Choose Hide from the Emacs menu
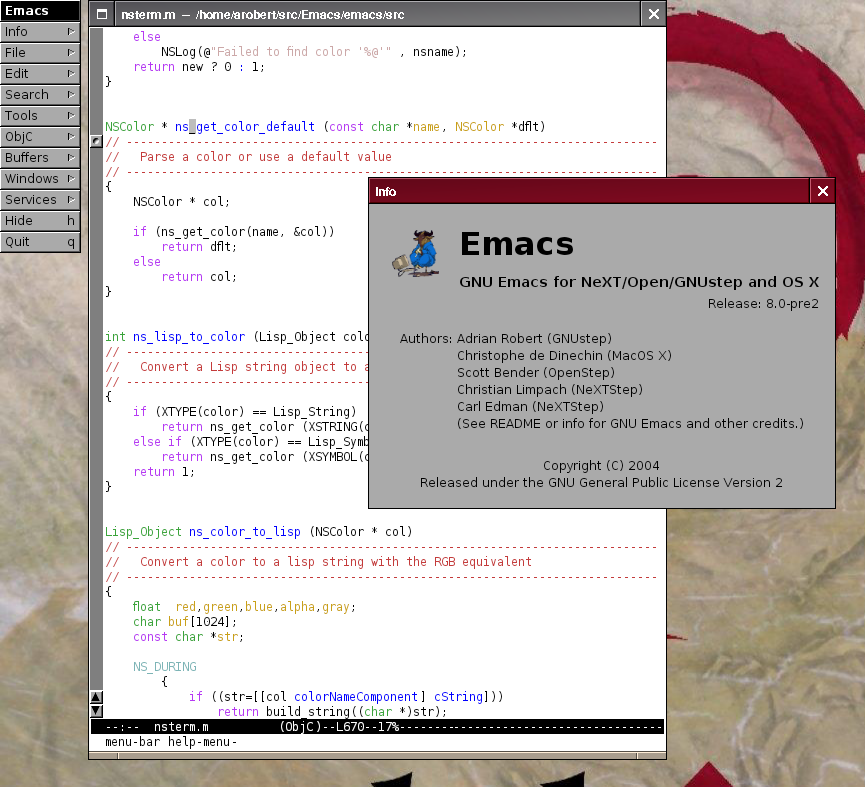Viewport: 865px width, 787px height. 40,220
